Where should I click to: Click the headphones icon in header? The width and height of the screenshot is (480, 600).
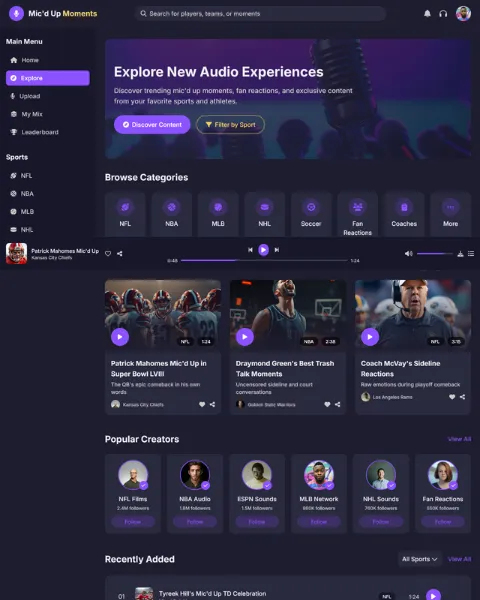(x=443, y=14)
